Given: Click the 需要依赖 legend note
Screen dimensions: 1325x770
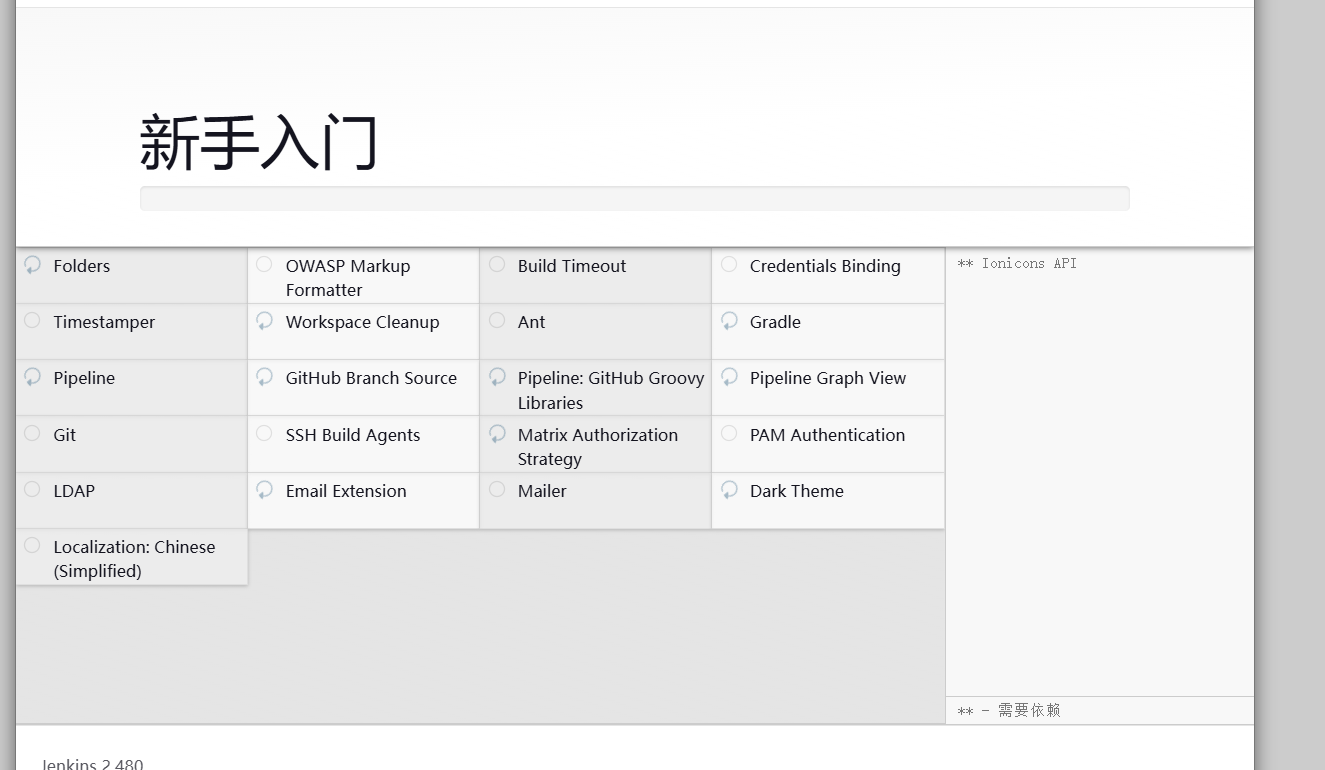Looking at the screenshot, I should [x=1009, y=710].
